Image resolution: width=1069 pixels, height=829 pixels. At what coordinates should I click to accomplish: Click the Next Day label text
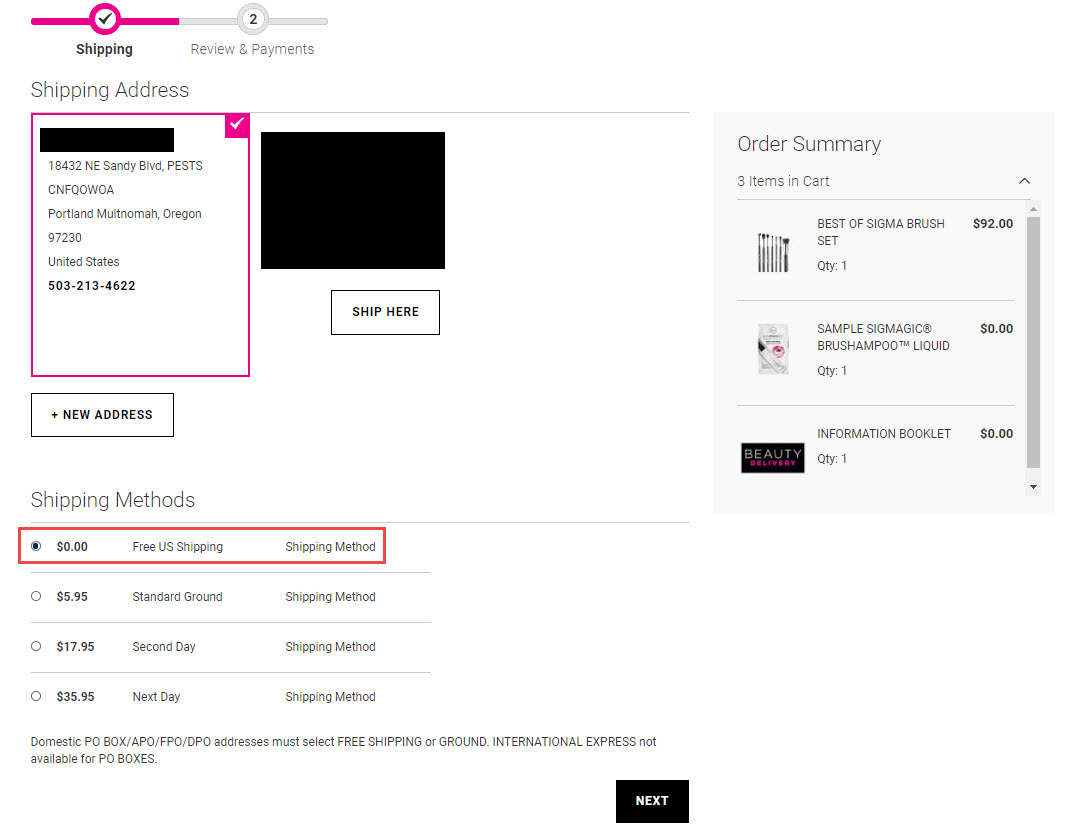[156, 697]
